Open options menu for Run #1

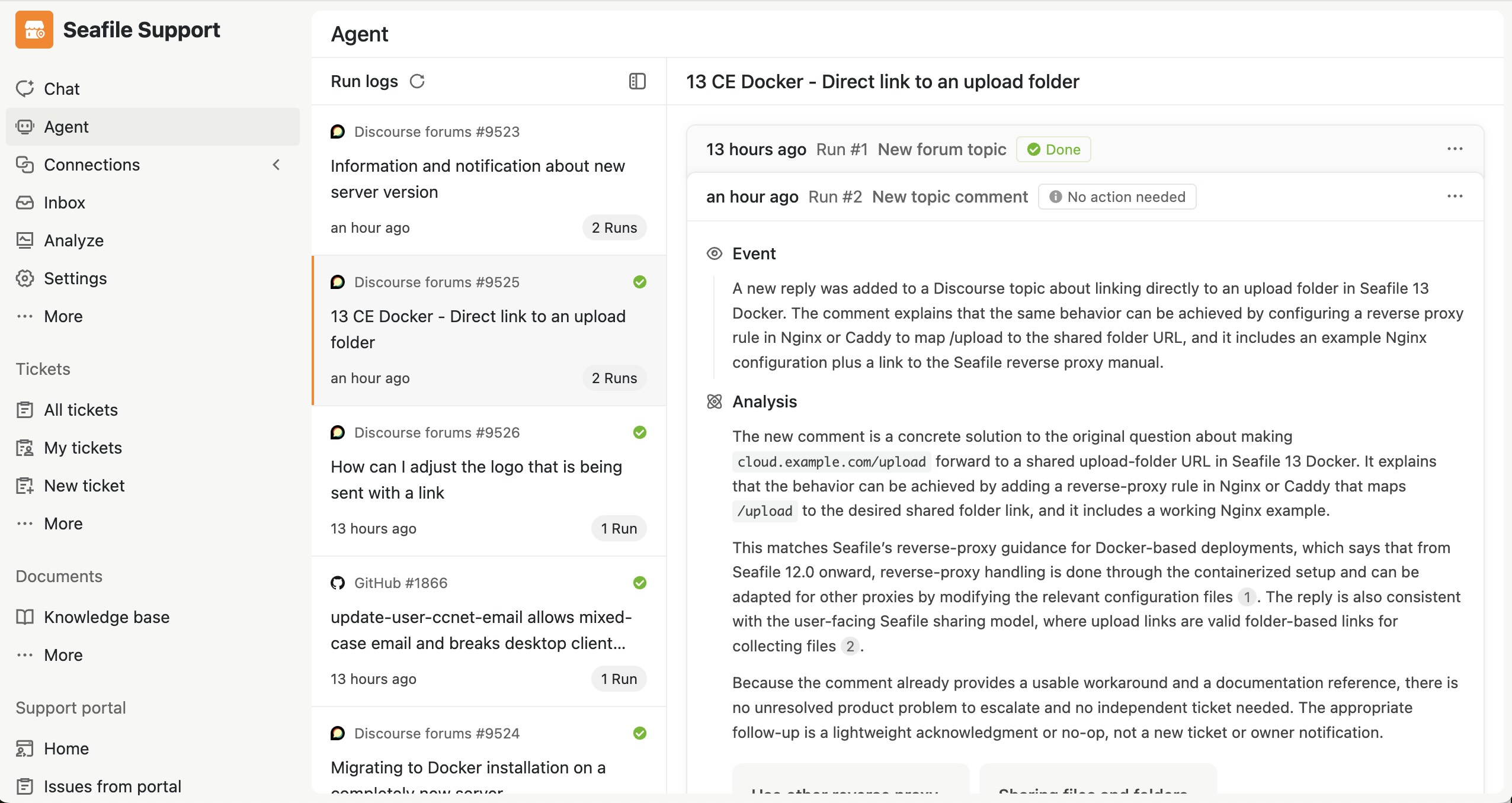click(x=1455, y=149)
